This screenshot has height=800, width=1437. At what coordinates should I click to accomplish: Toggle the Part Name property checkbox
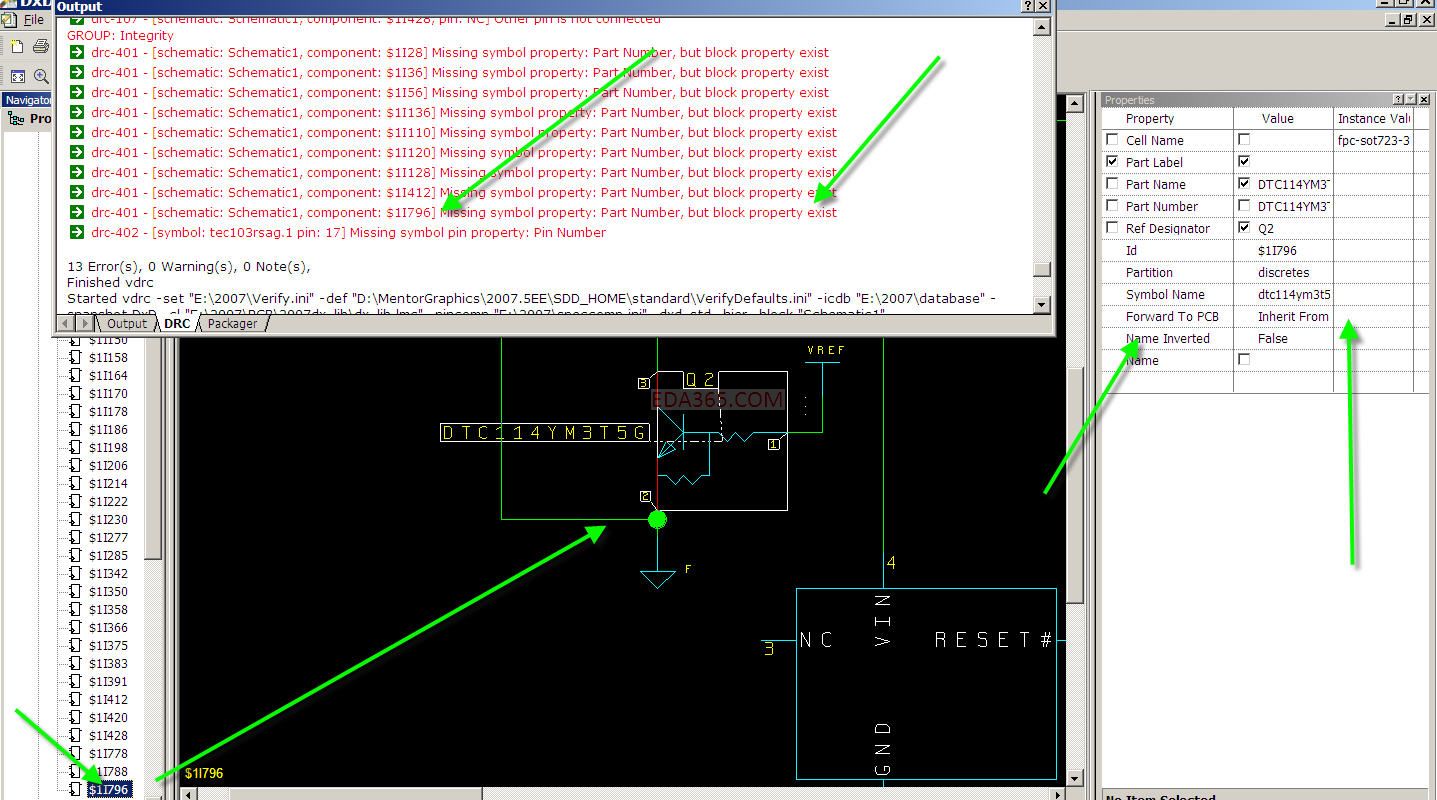[1112, 184]
